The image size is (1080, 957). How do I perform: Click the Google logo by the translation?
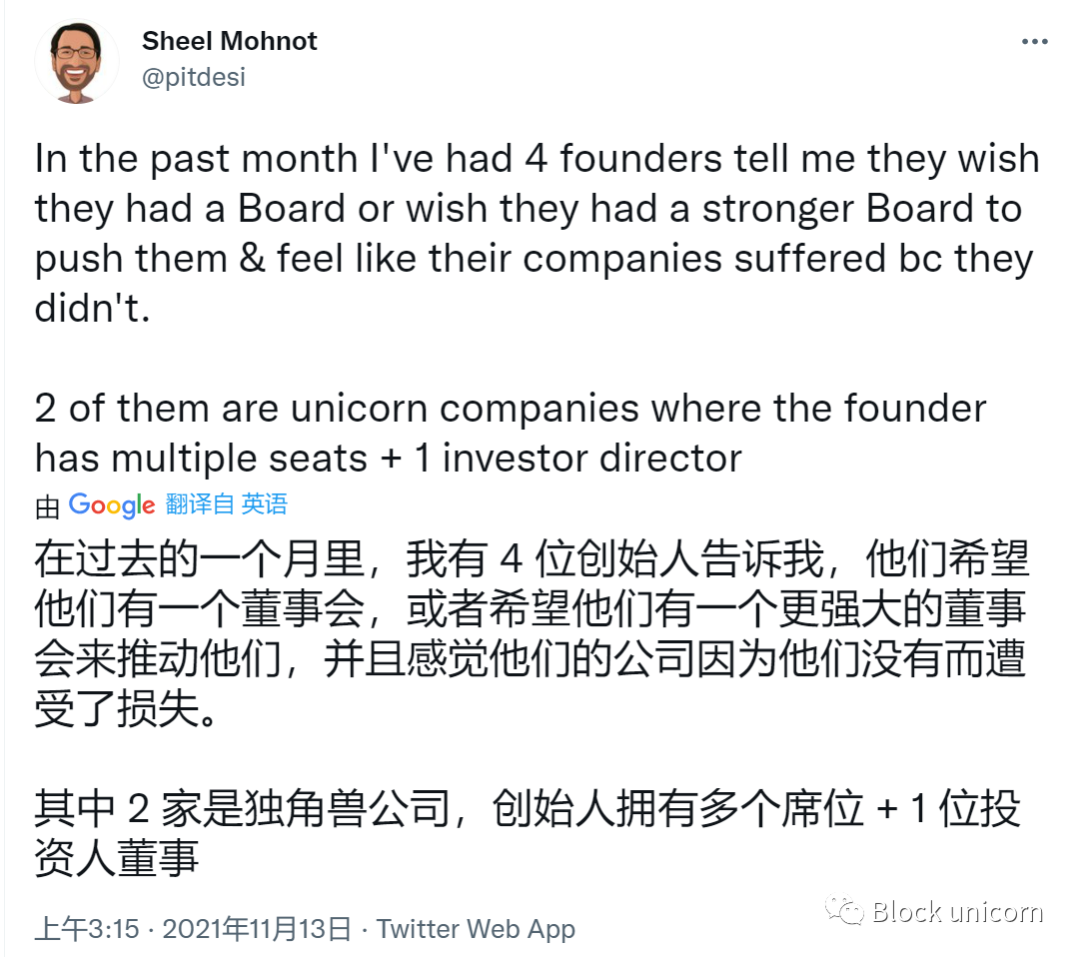(x=111, y=505)
